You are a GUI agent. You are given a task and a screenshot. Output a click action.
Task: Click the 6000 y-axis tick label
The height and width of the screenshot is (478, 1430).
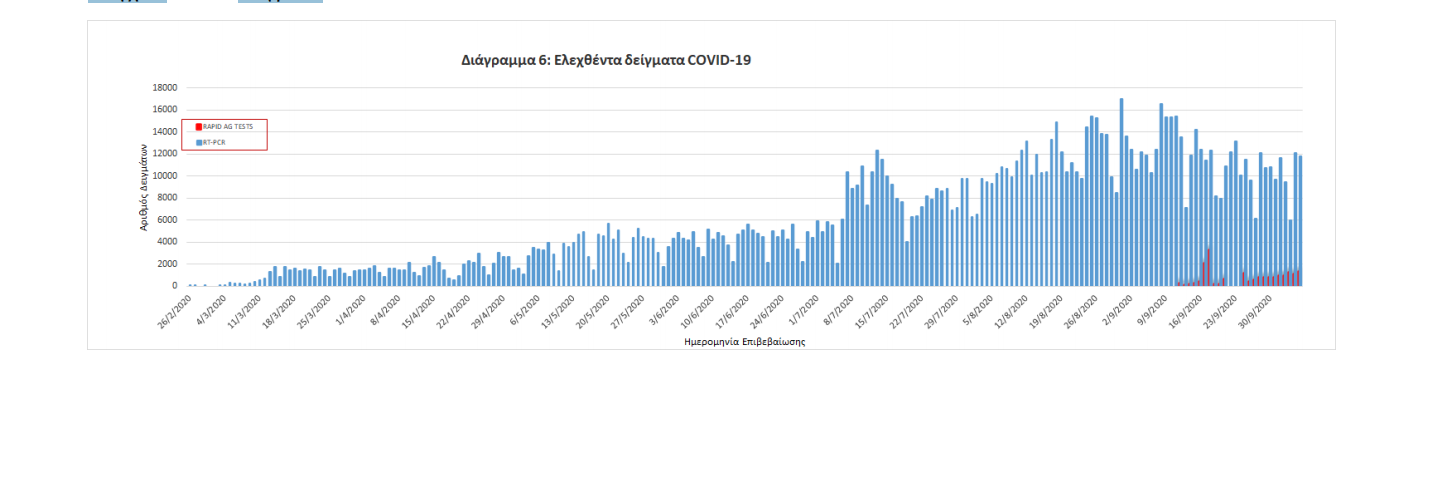[168, 220]
